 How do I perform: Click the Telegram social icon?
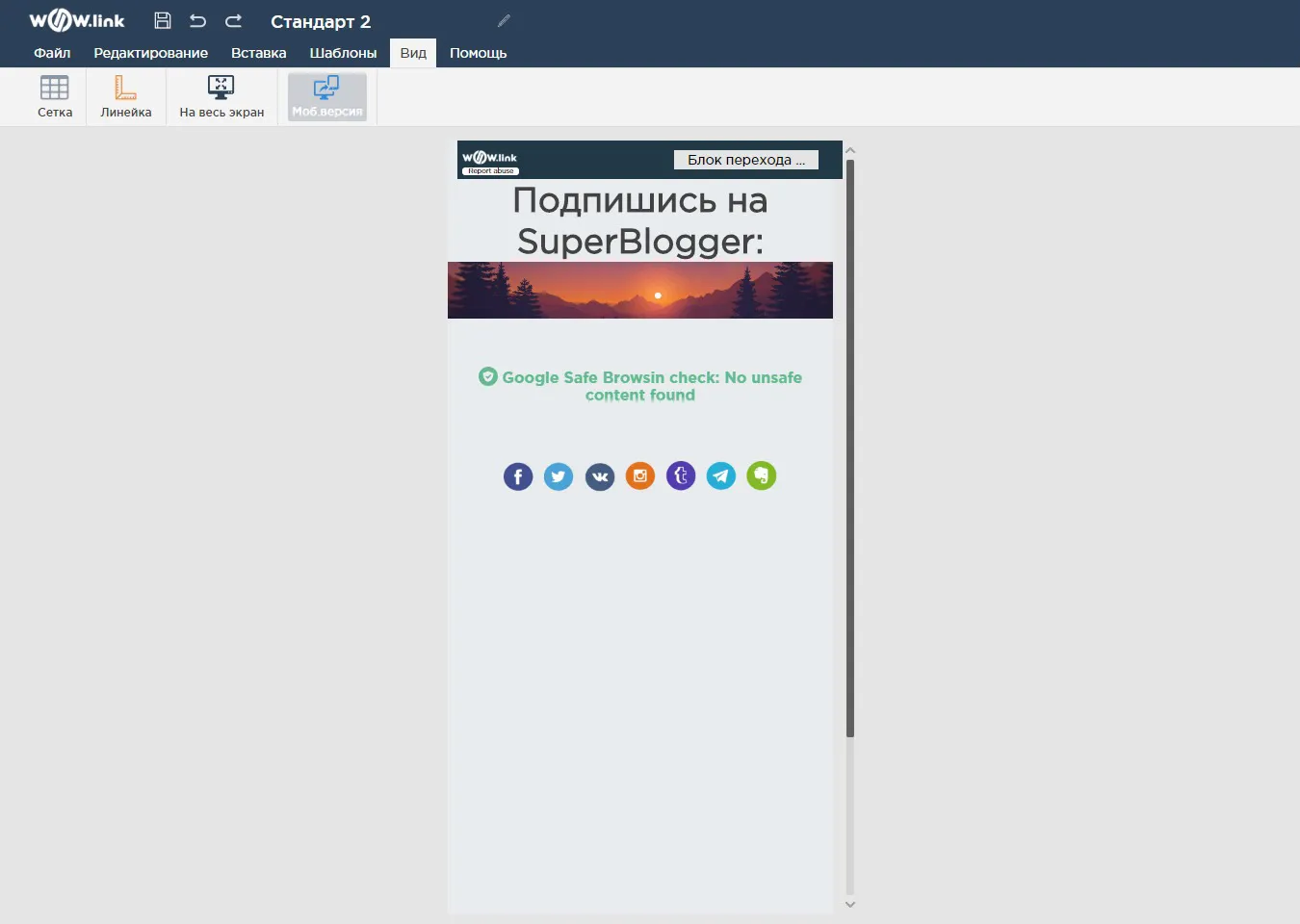pyautogui.click(x=721, y=475)
